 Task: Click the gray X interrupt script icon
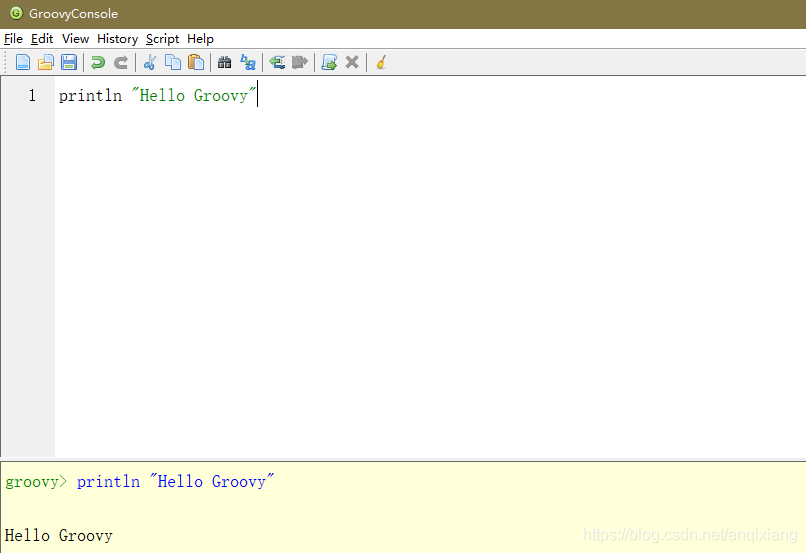click(x=352, y=62)
